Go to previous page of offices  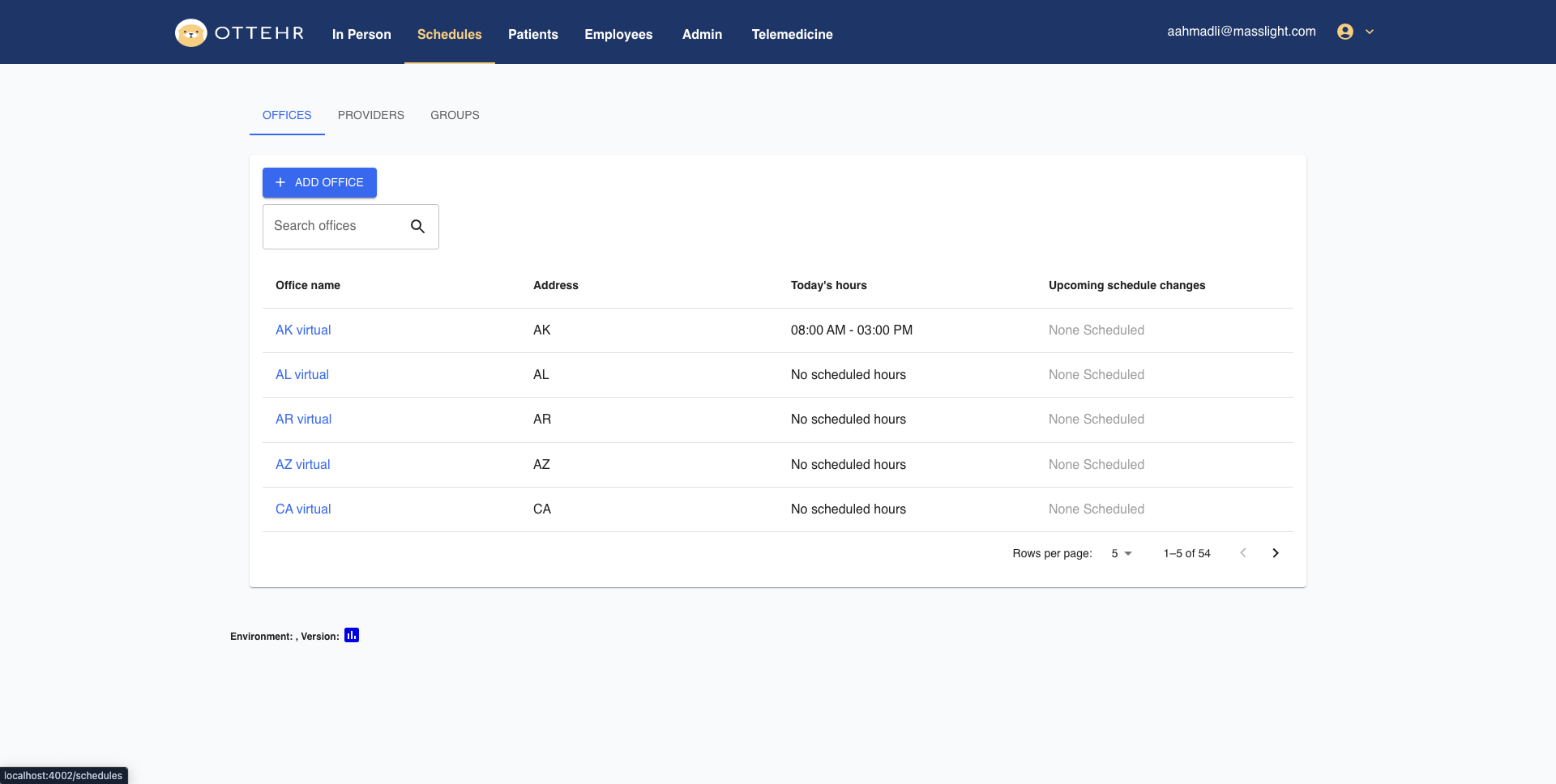[x=1243, y=553]
